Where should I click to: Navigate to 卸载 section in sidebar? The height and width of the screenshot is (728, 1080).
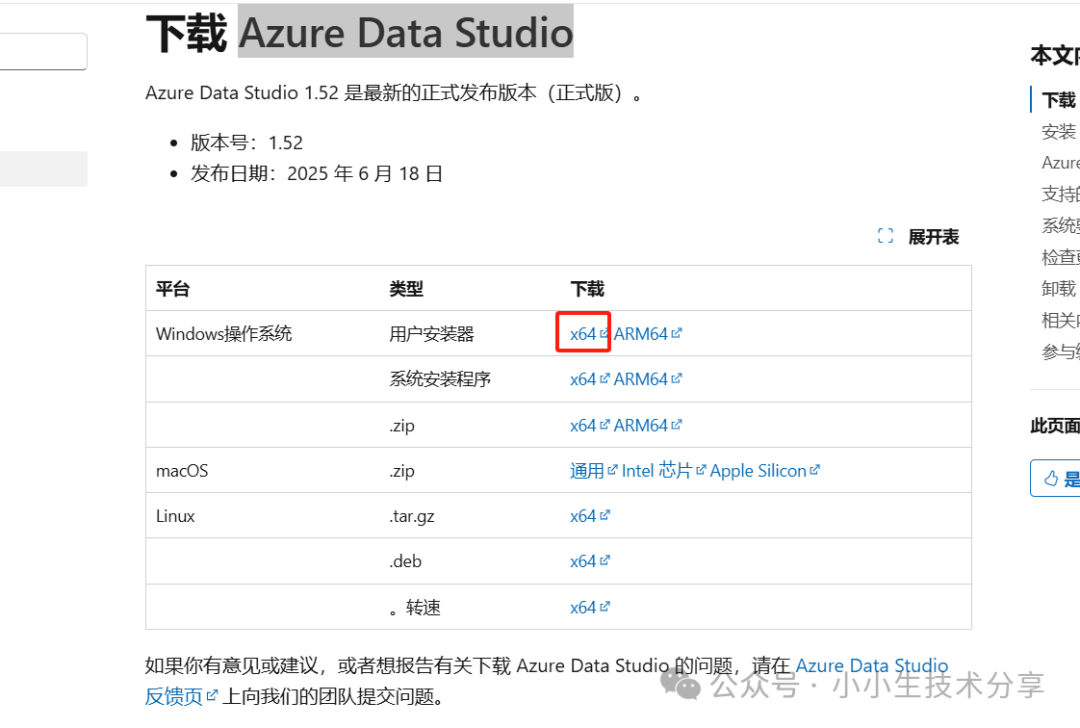1059,289
